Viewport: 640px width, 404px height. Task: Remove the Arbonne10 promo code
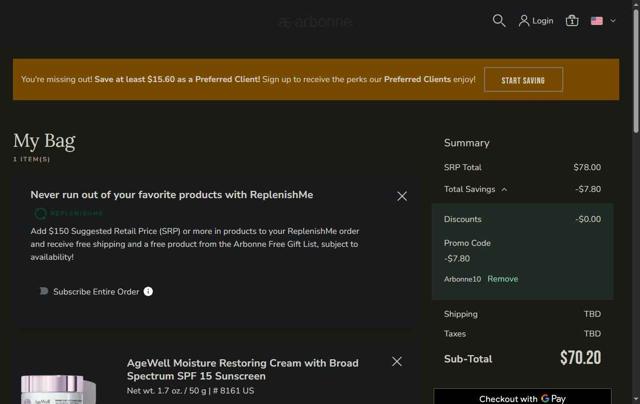coord(502,279)
